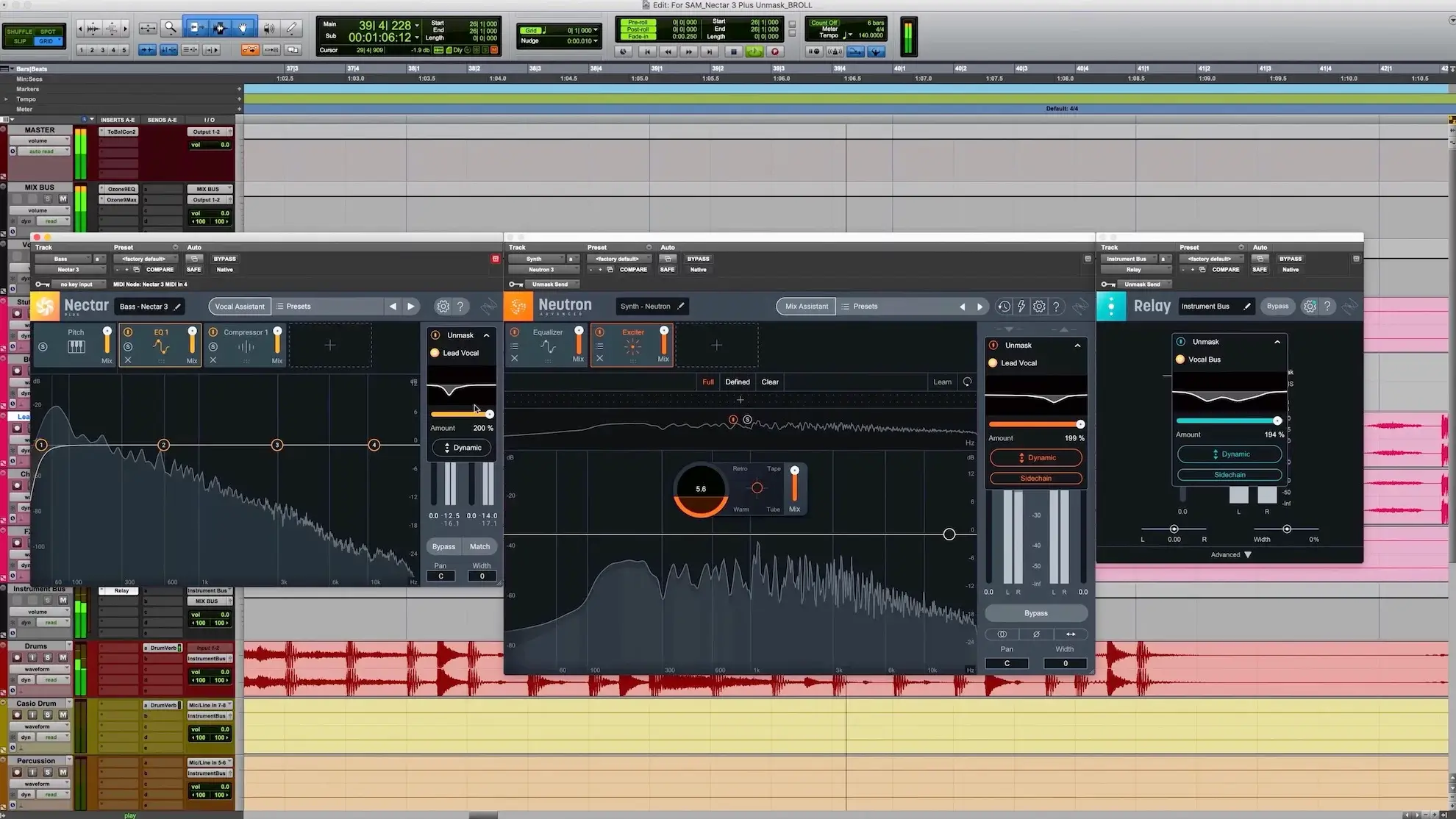This screenshot has height=819, width=1456.
Task: Select Defined exciter mode tab
Action: (x=738, y=382)
